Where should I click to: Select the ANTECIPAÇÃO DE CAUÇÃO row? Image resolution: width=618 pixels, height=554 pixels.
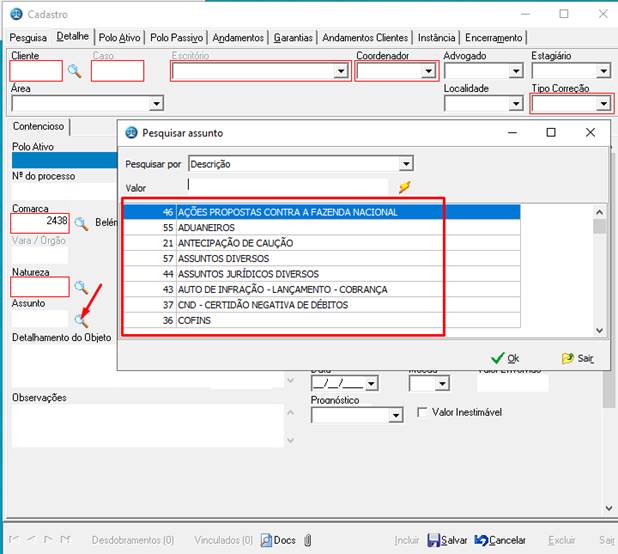click(322, 243)
